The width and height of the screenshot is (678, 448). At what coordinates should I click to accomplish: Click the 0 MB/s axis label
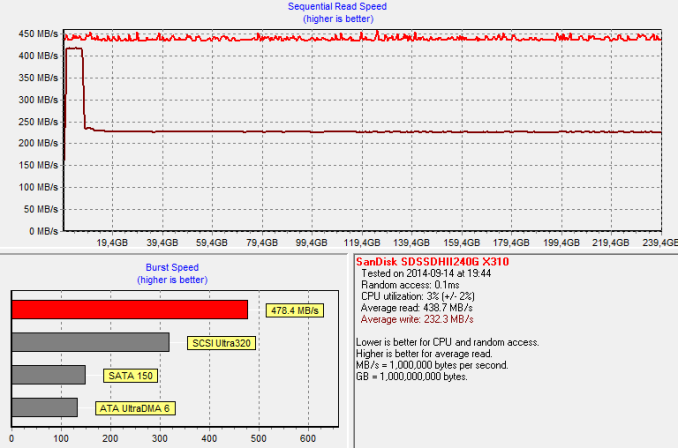click(43, 231)
